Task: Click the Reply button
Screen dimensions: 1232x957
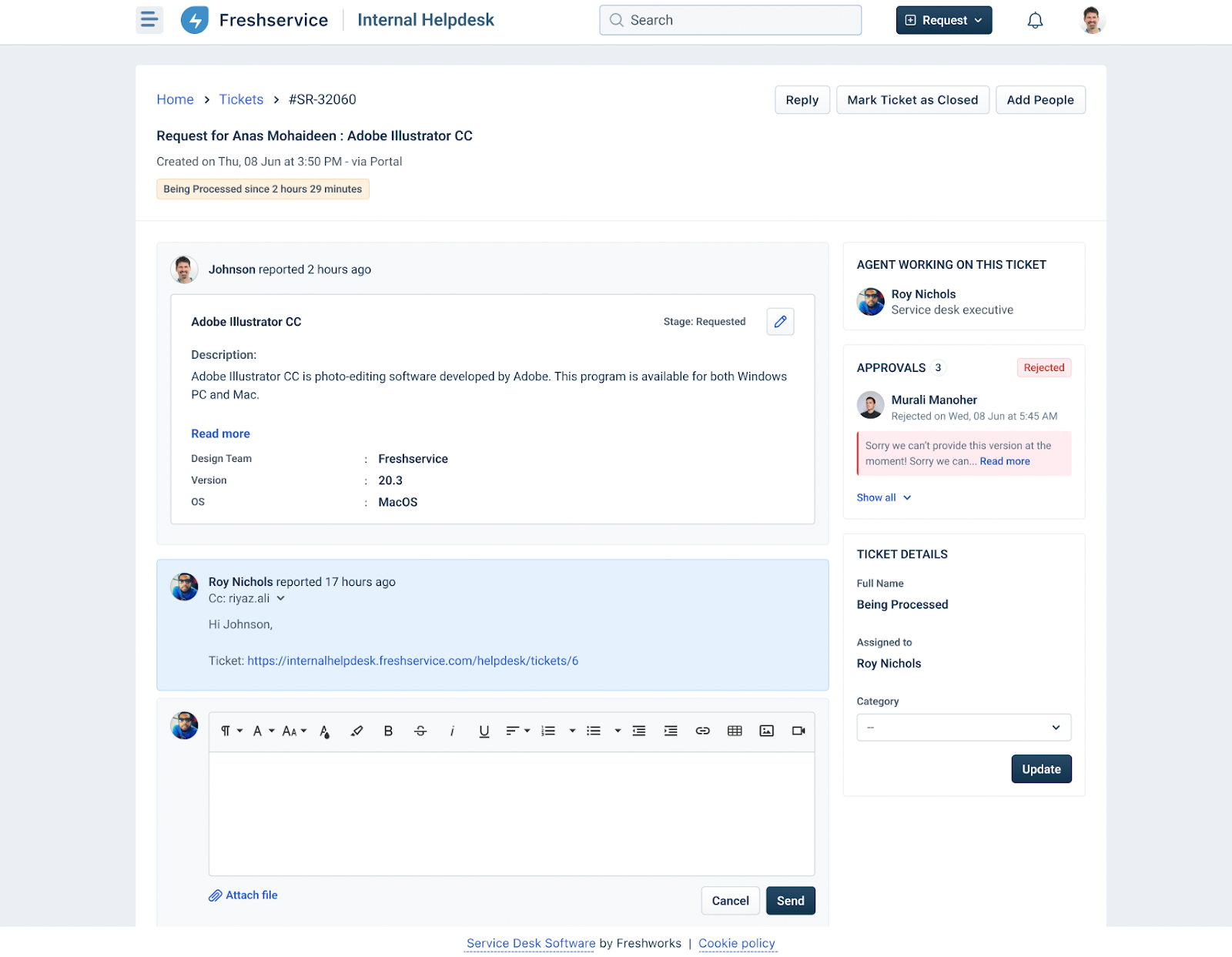Action: click(x=802, y=100)
